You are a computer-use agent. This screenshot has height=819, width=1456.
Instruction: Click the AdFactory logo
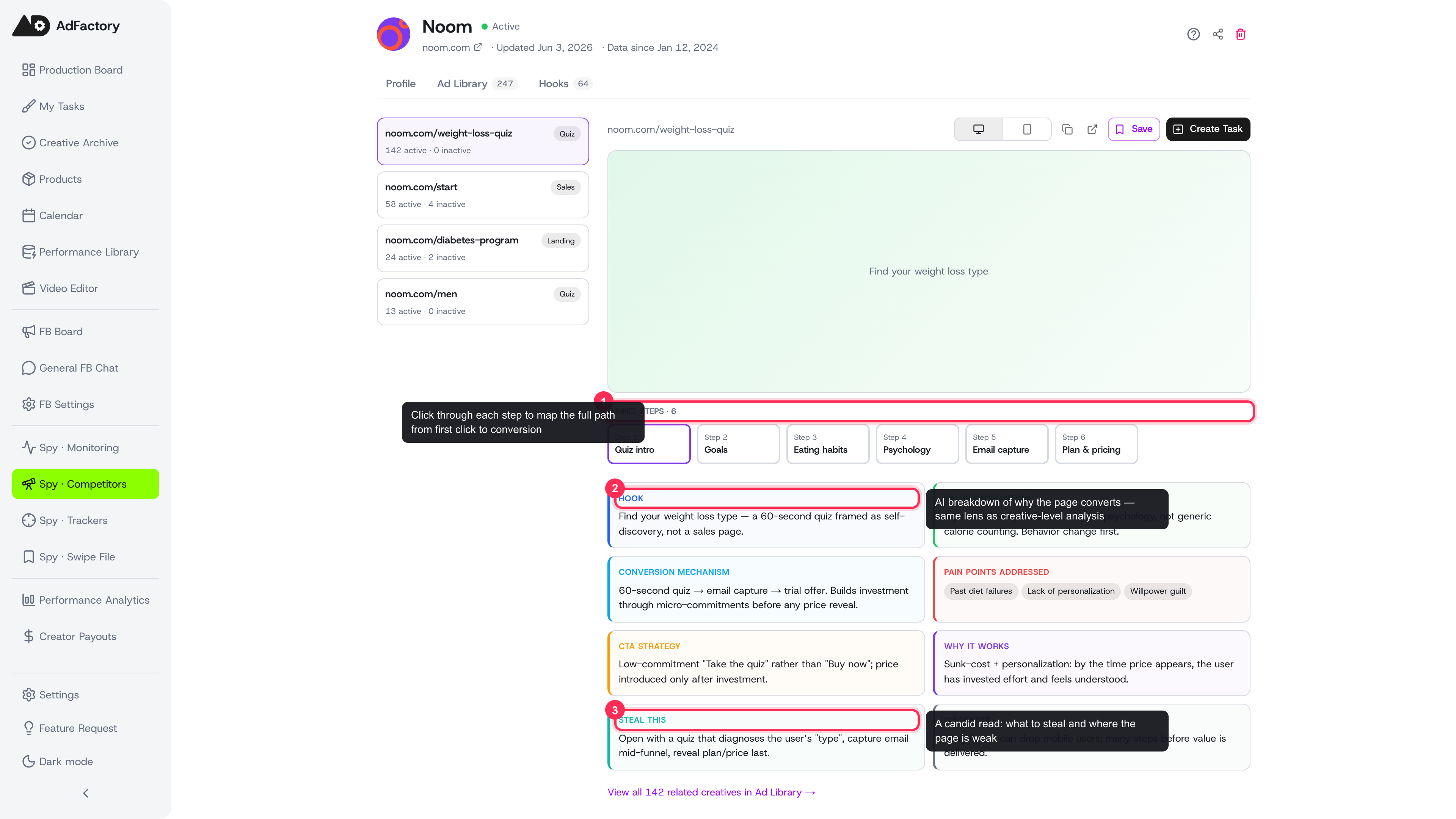67,26
